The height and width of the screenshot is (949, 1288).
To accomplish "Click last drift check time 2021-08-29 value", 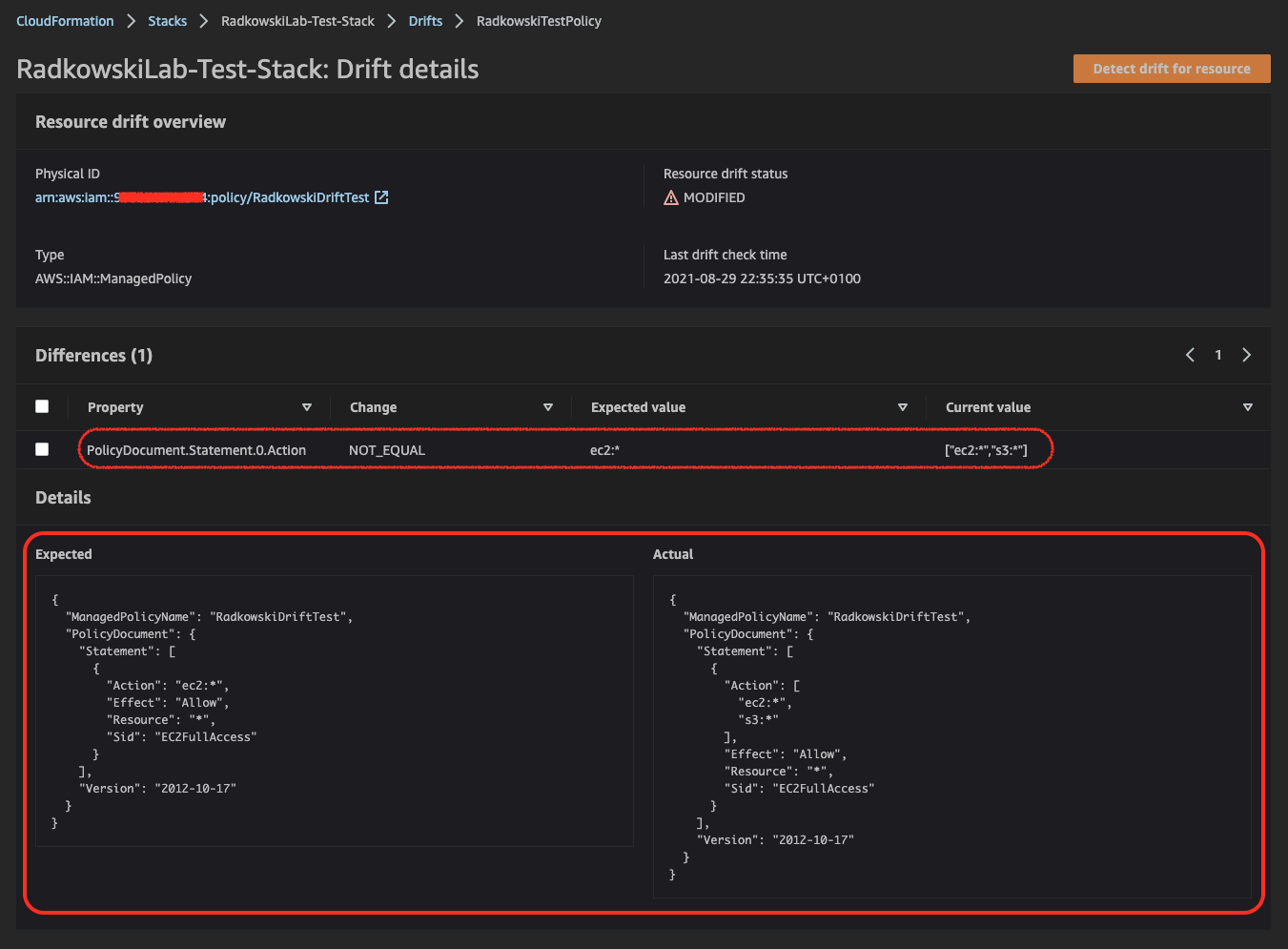I will 762,279.
